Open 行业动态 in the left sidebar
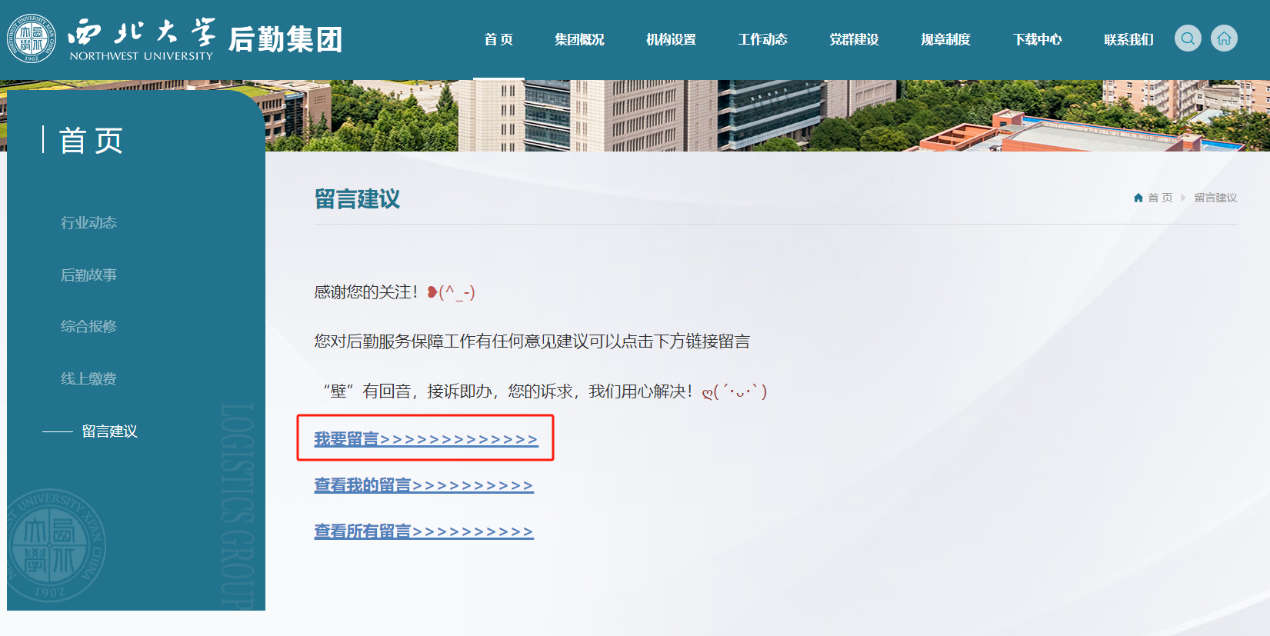The width and height of the screenshot is (1270, 636). click(x=89, y=223)
